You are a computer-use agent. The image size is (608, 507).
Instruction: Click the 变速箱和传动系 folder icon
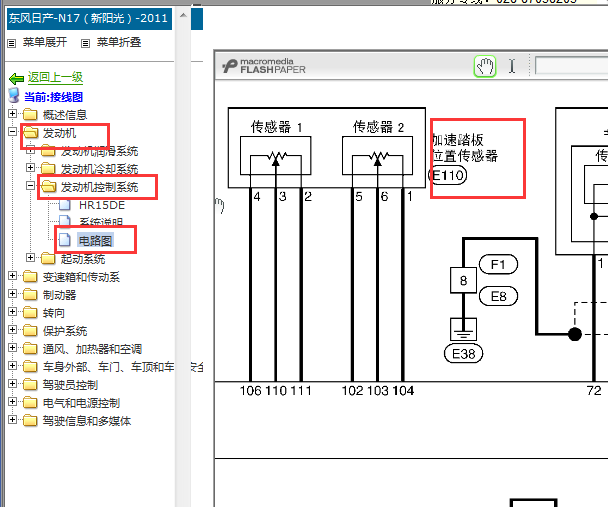(x=30, y=277)
